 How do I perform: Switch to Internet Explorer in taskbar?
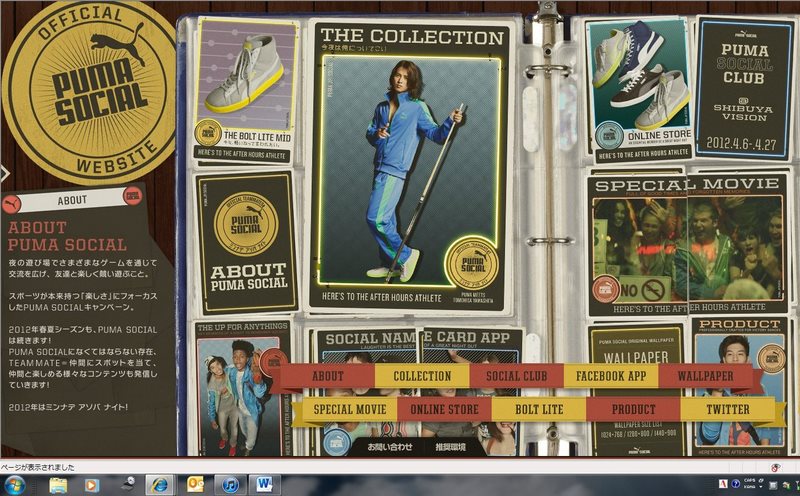coord(160,485)
